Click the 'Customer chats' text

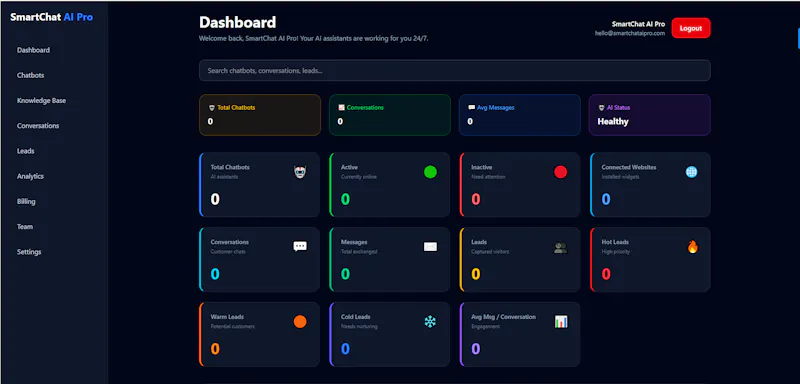click(227, 251)
